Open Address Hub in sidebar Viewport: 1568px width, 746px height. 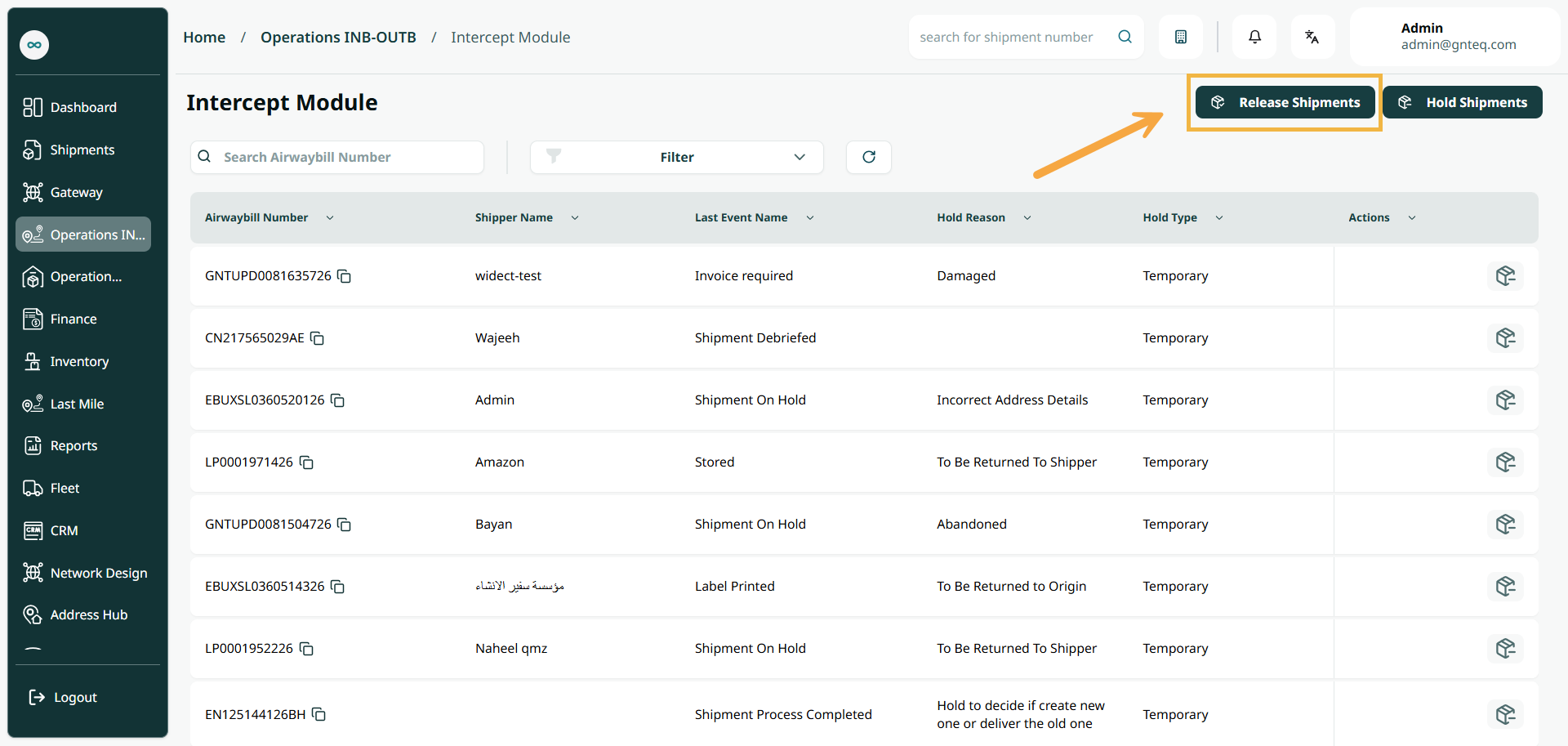tap(83, 614)
